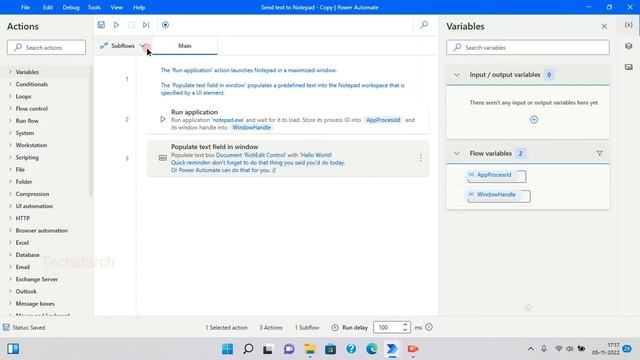The image size is (640, 360).
Task: Open the Subflows dropdown
Action: pos(123,46)
